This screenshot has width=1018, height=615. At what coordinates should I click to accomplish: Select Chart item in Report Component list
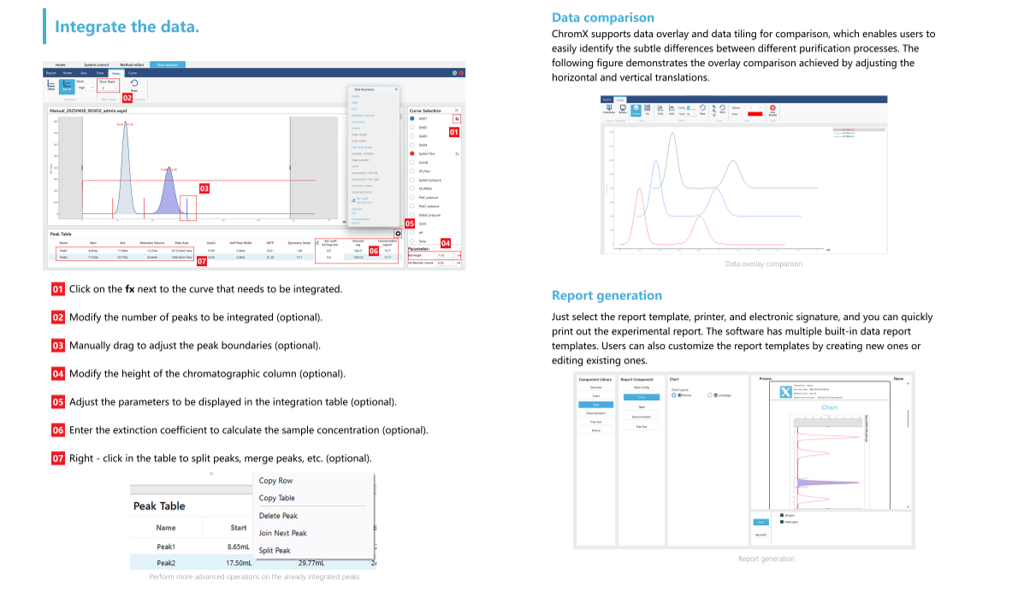641,397
